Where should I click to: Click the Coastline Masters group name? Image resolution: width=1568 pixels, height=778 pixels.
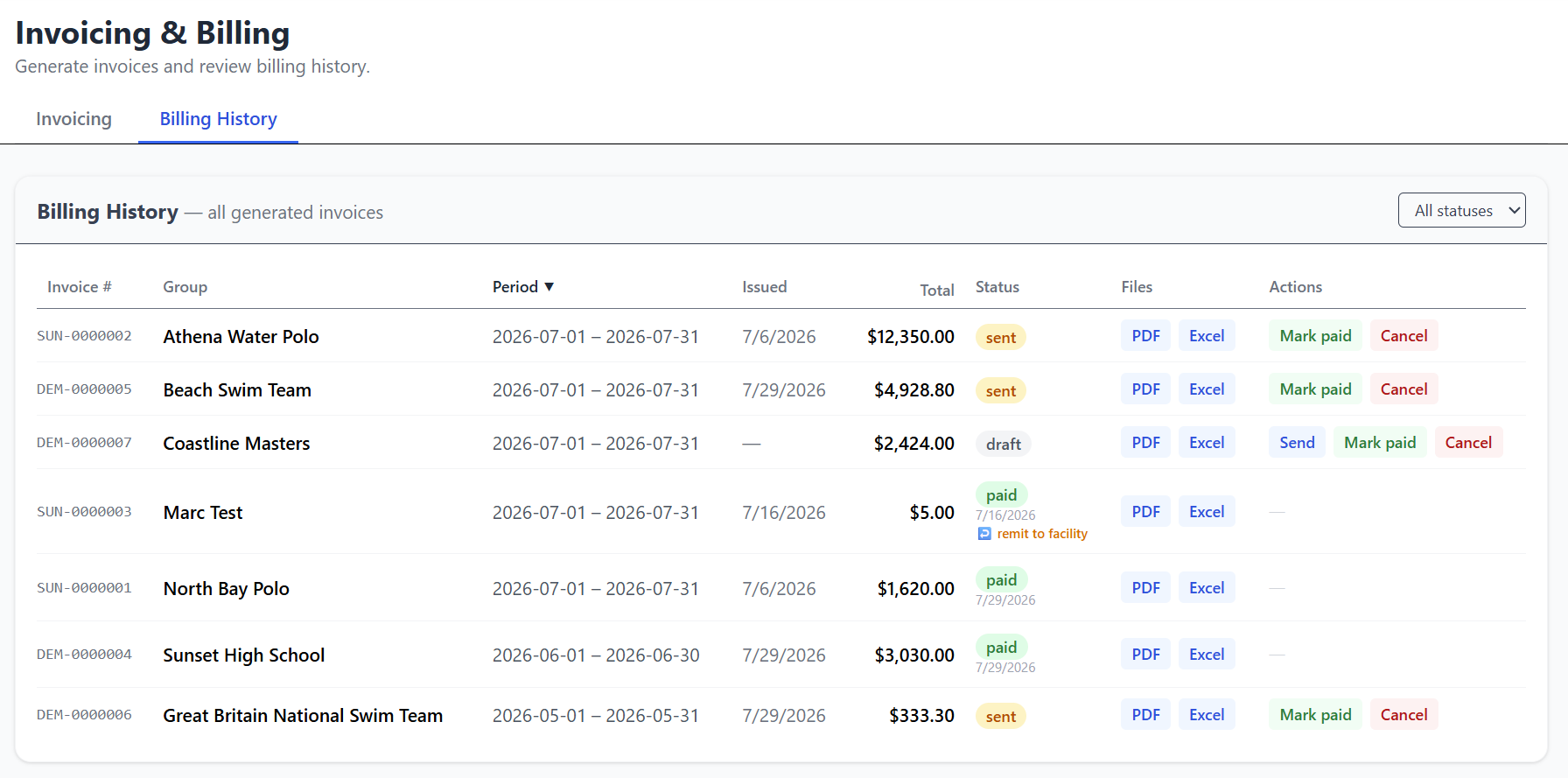pyautogui.click(x=236, y=444)
